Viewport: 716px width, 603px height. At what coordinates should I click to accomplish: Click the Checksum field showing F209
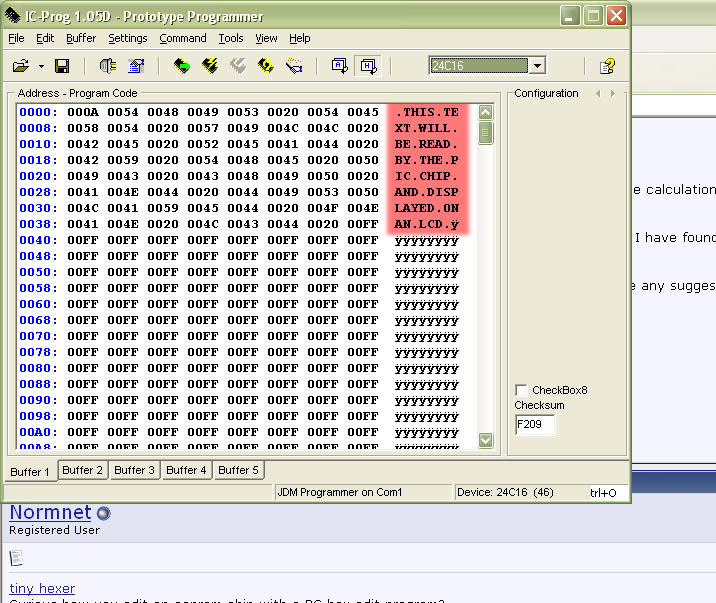point(535,424)
